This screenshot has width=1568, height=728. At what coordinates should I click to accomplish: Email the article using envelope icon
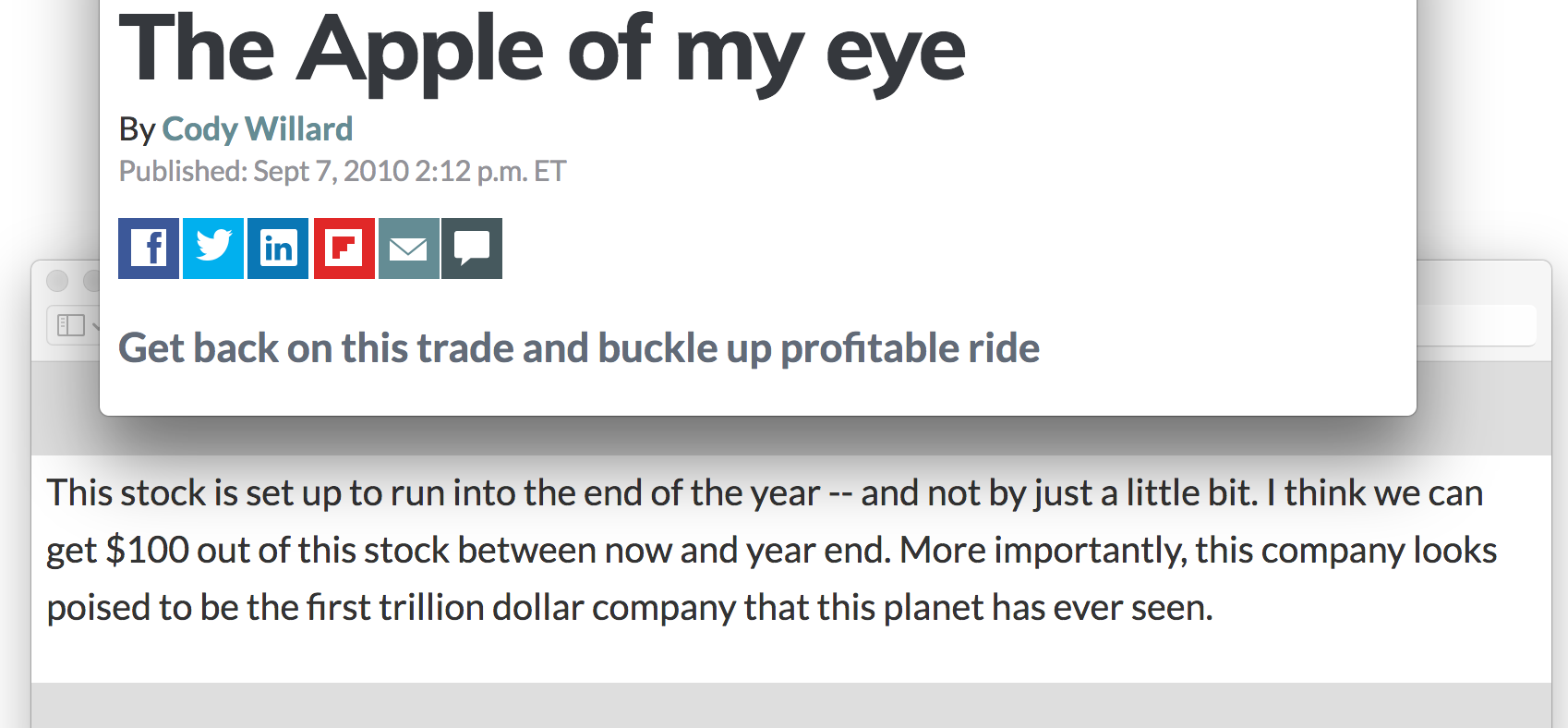tap(408, 249)
